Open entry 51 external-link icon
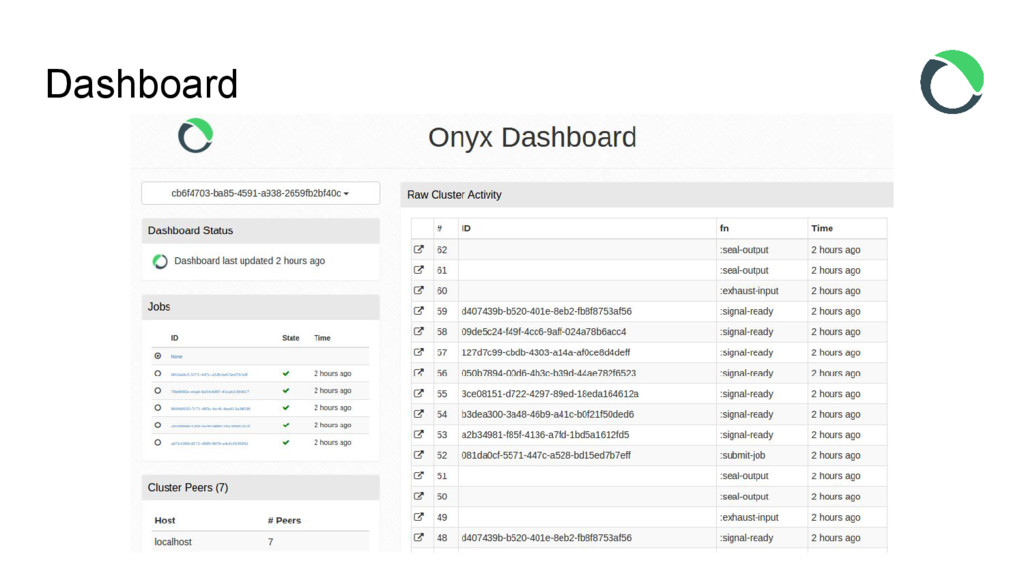 [419, 475]
